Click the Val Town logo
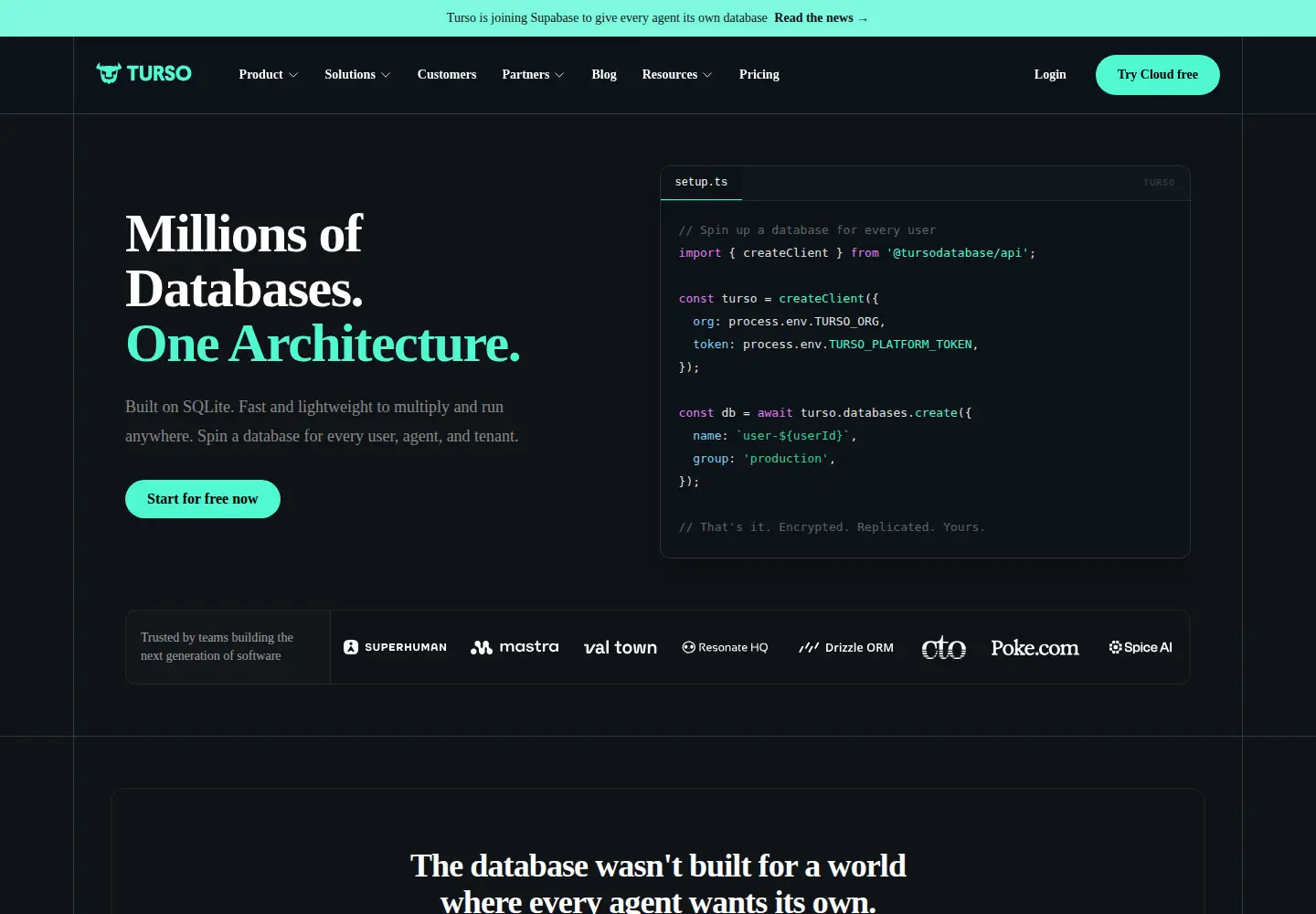This screenshot has height=914, width=1316. (621, 647)
